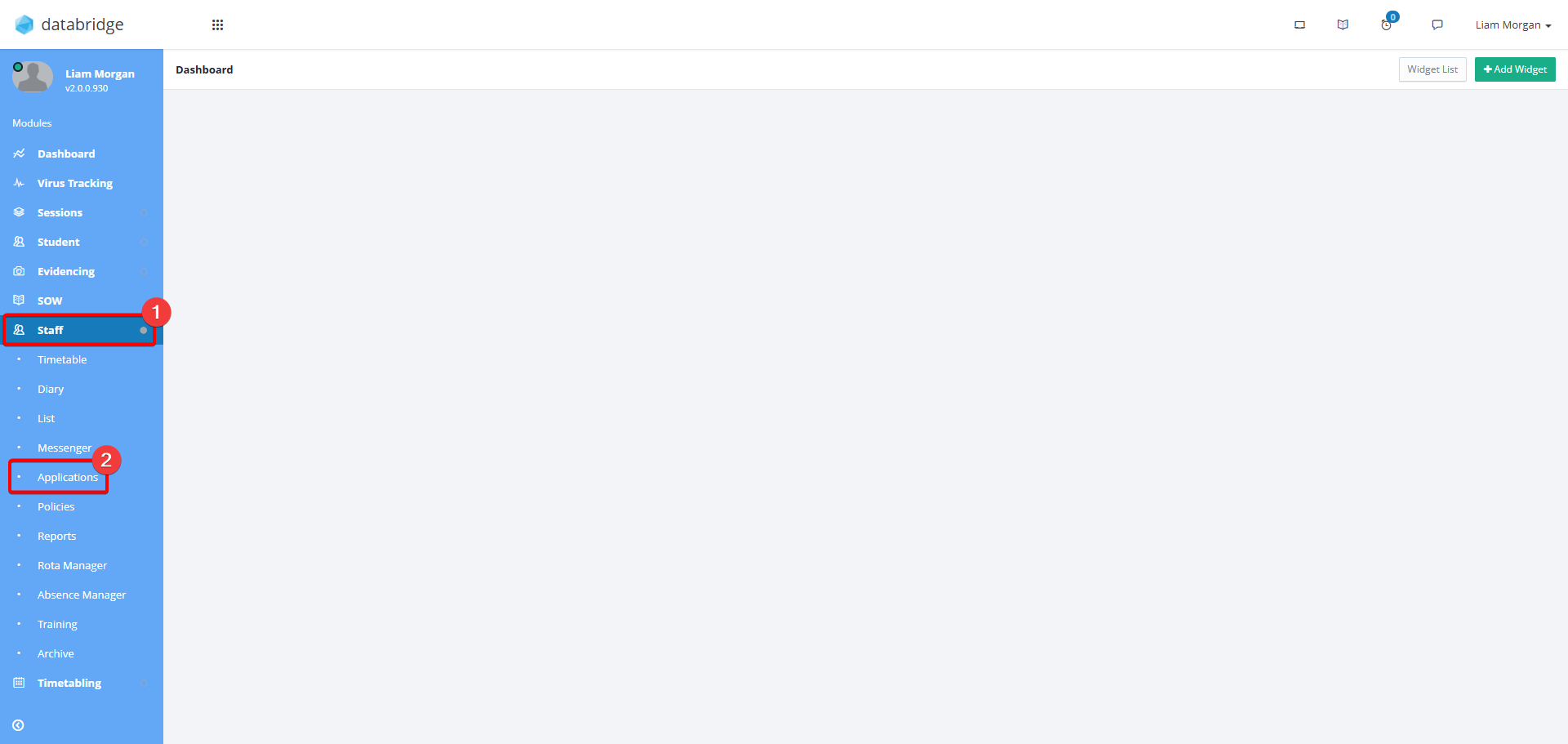
Task: Open Absence Manager in Staff menu
Action: pyautogui.click(x=82, y=595)
